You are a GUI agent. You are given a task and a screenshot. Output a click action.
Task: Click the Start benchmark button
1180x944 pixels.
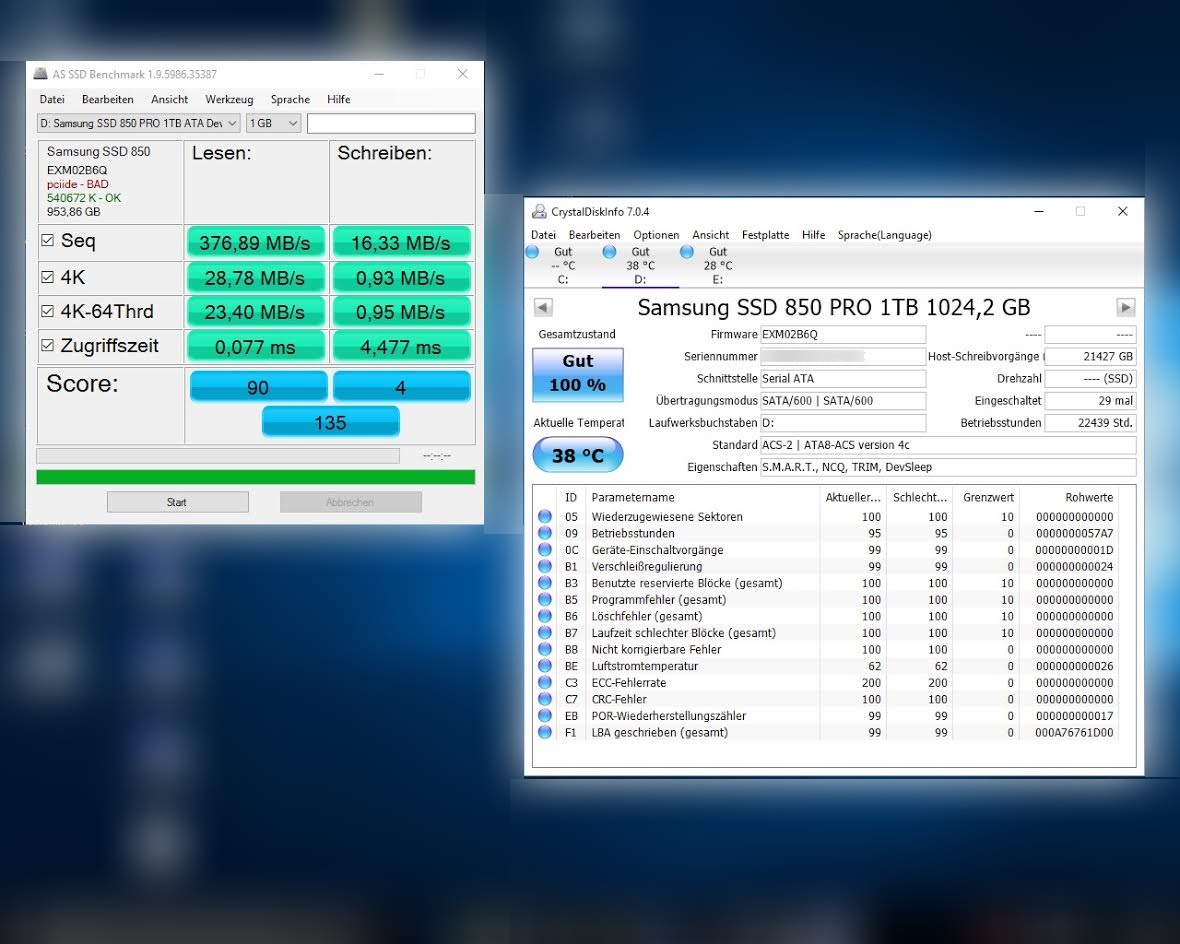(x=178, y=502)
